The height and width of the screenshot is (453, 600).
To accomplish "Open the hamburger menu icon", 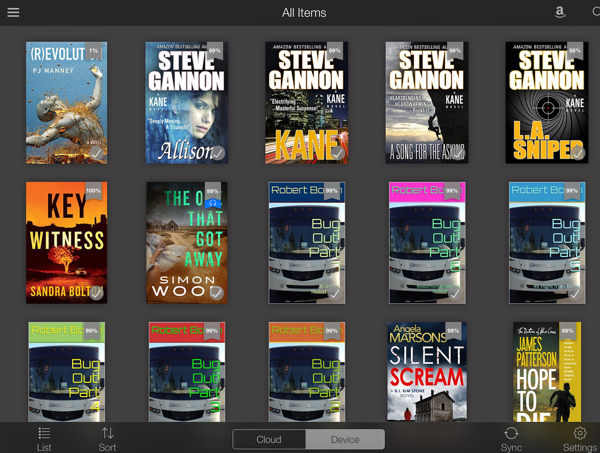I will point(13,13).
